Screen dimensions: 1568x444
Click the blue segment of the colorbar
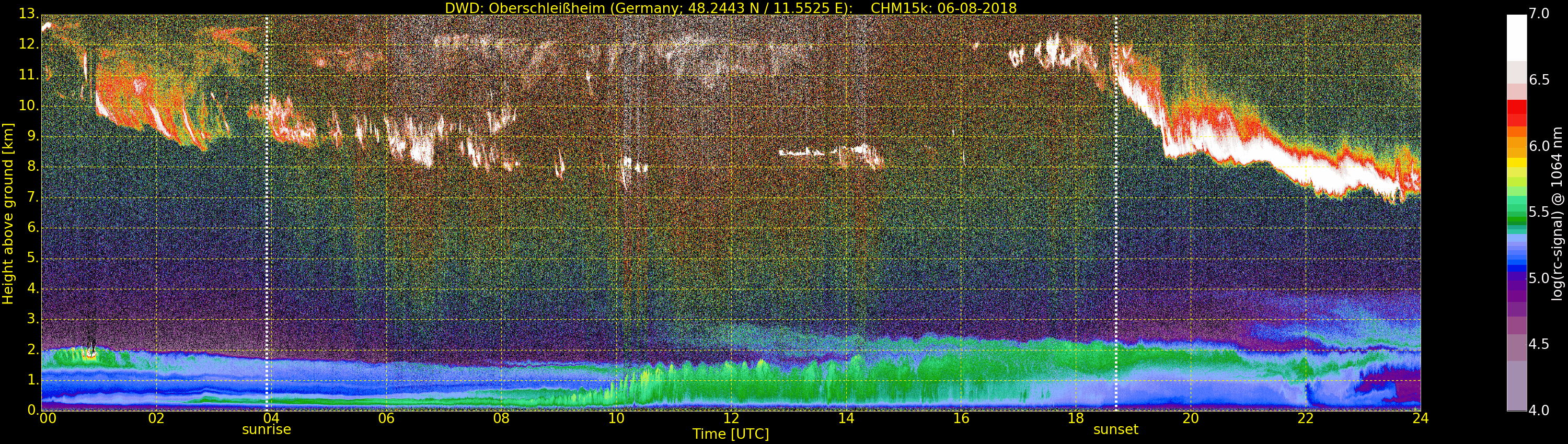1516,262
